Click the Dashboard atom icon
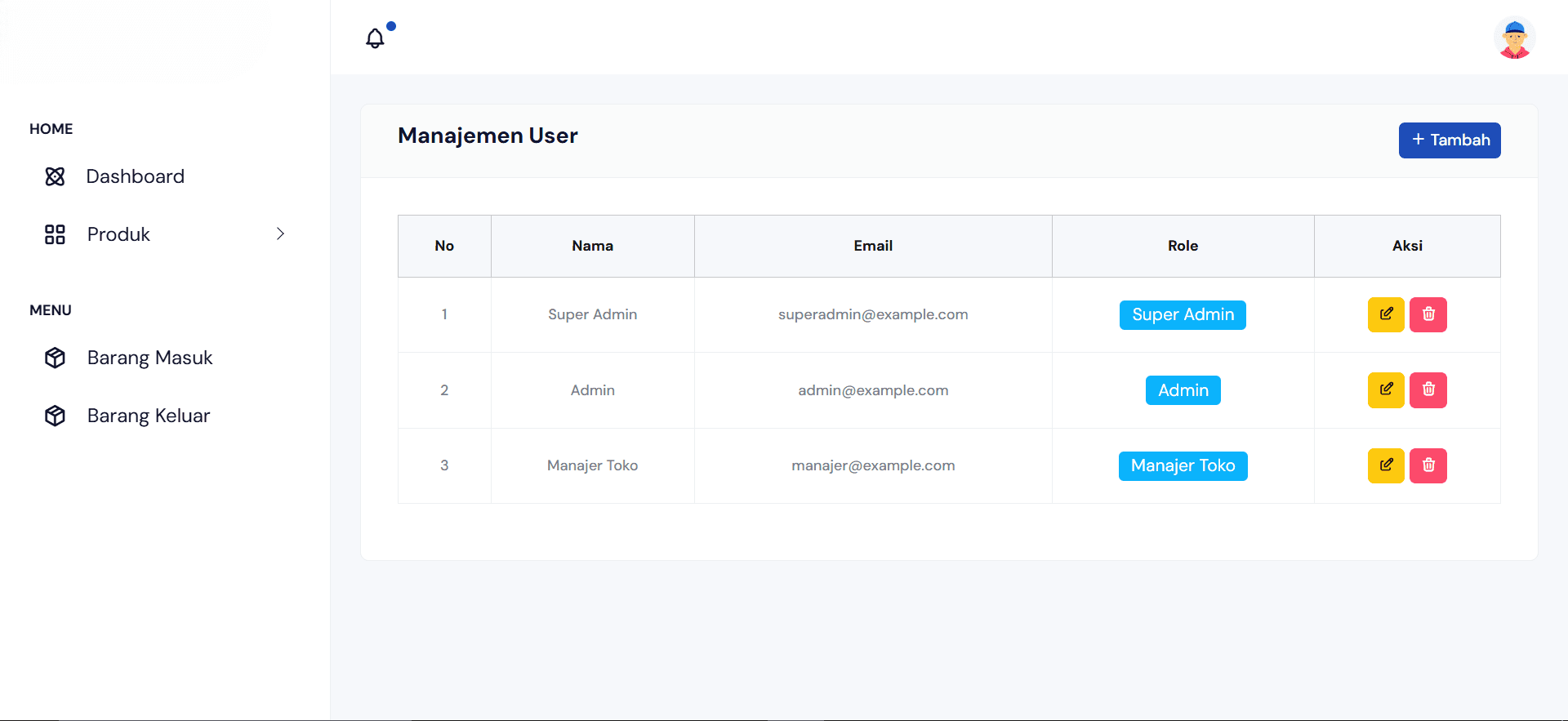 (x=55, y=176)
